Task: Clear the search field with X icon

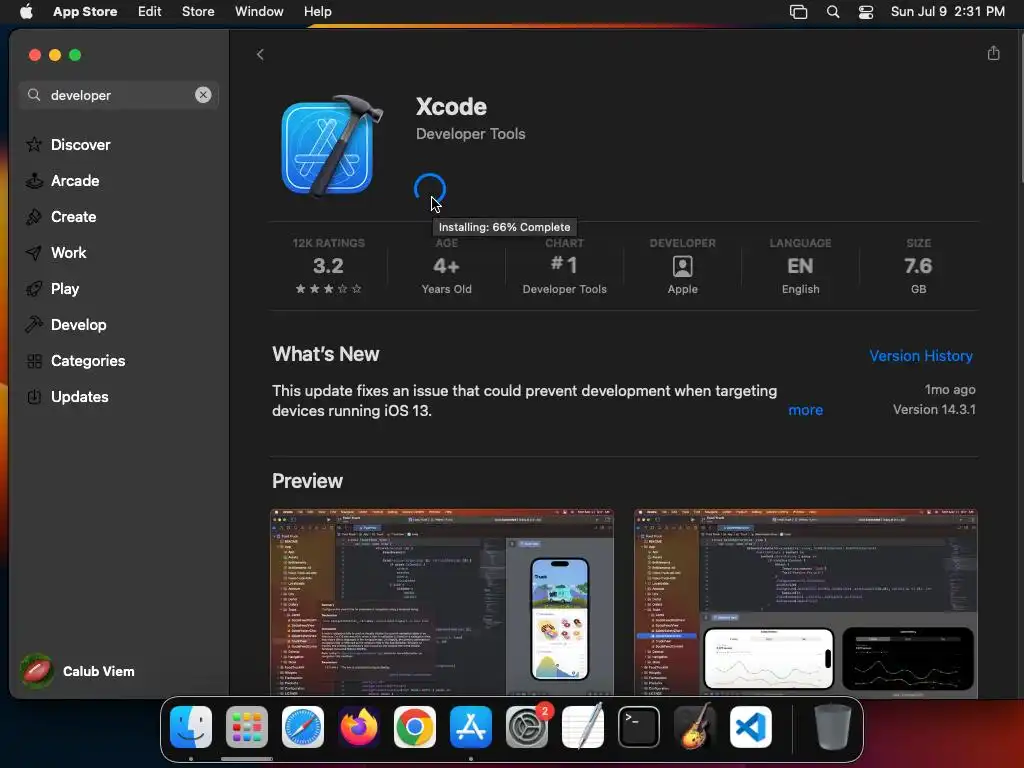Action: 203,95
